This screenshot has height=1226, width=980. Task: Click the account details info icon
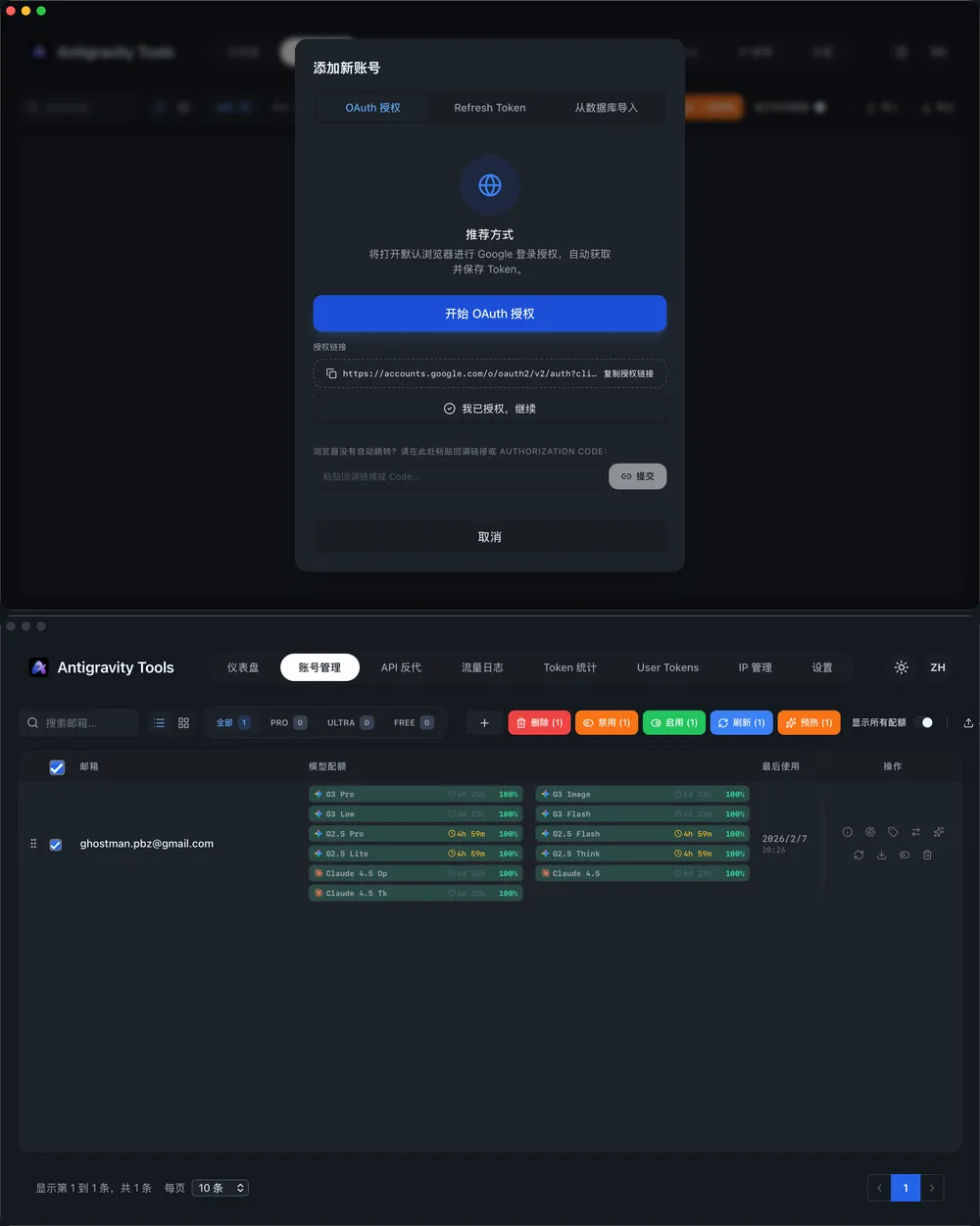(x=848, y=832)
